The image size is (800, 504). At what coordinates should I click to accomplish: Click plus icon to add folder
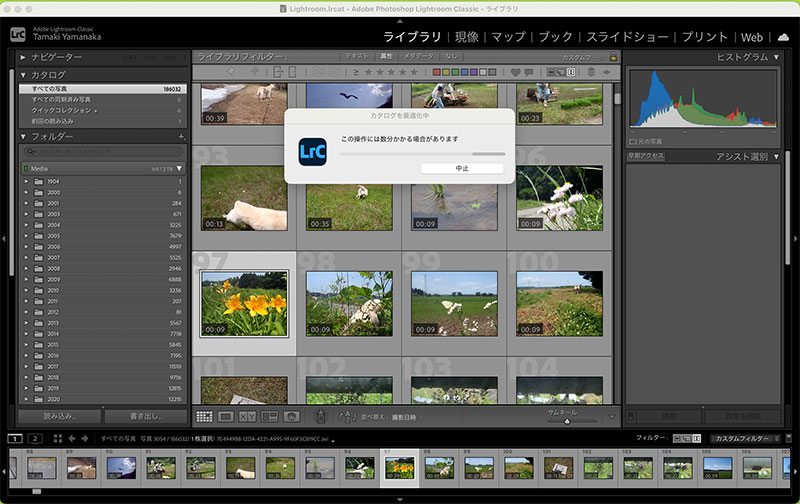[x=181, y=136]
